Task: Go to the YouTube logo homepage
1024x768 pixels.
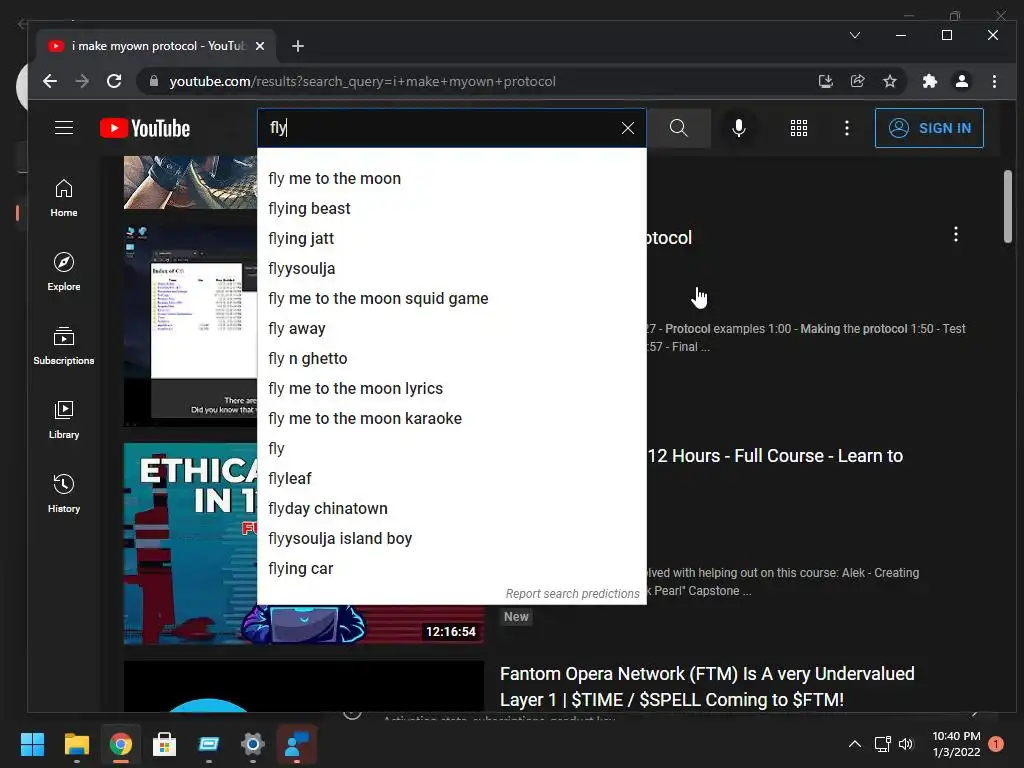Action: point(145,128)
